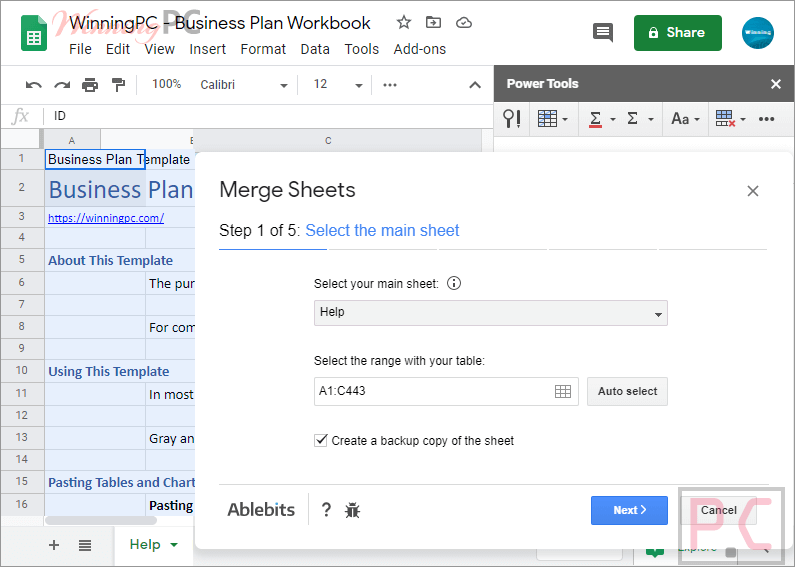Pick range using the grid icon
Screen dimensions: 795x567
[563, 391]
